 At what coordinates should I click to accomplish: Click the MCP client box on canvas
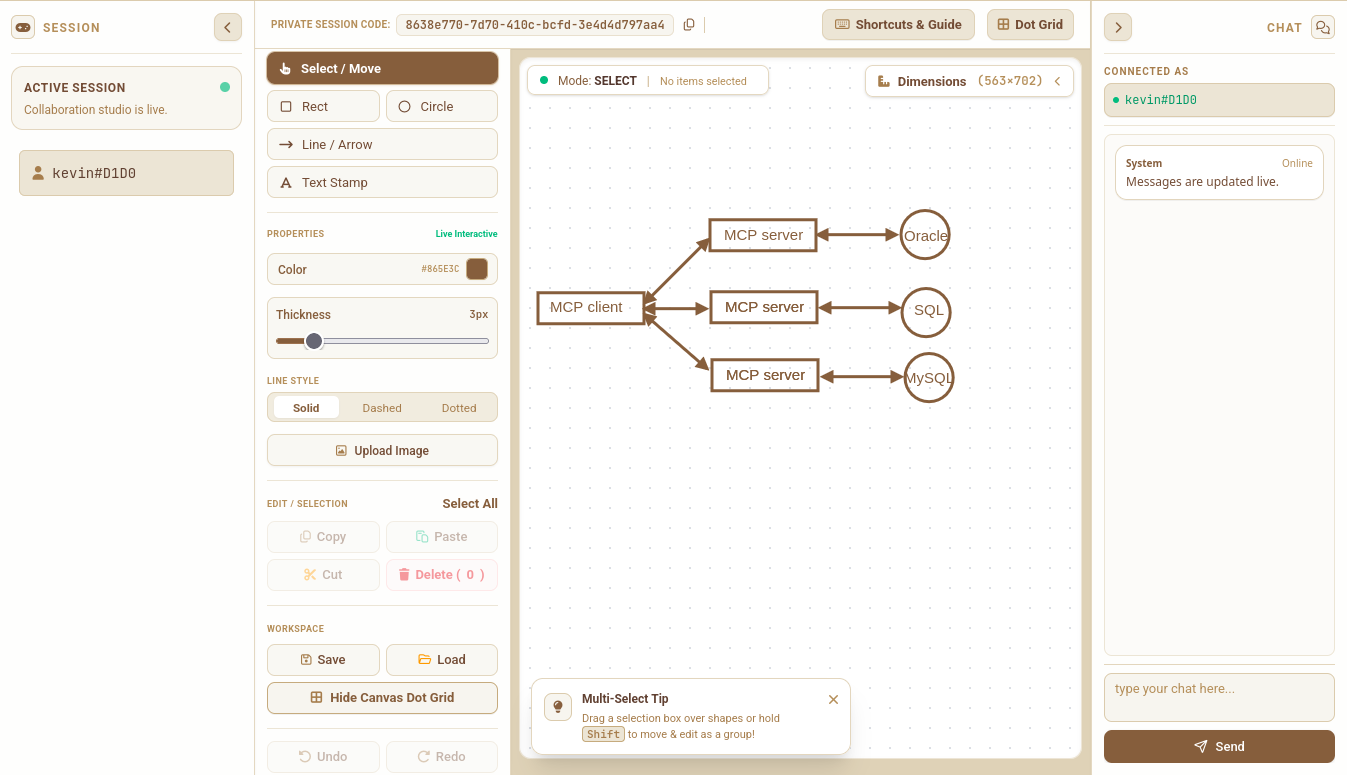click(x=591, y=308)
